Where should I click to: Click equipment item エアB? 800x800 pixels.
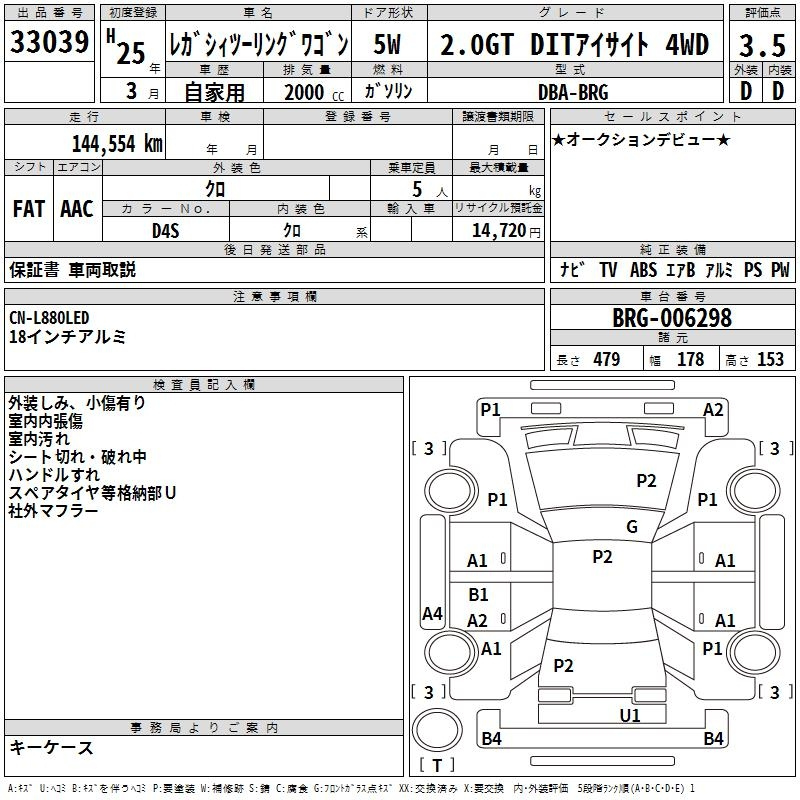[681, 269]
